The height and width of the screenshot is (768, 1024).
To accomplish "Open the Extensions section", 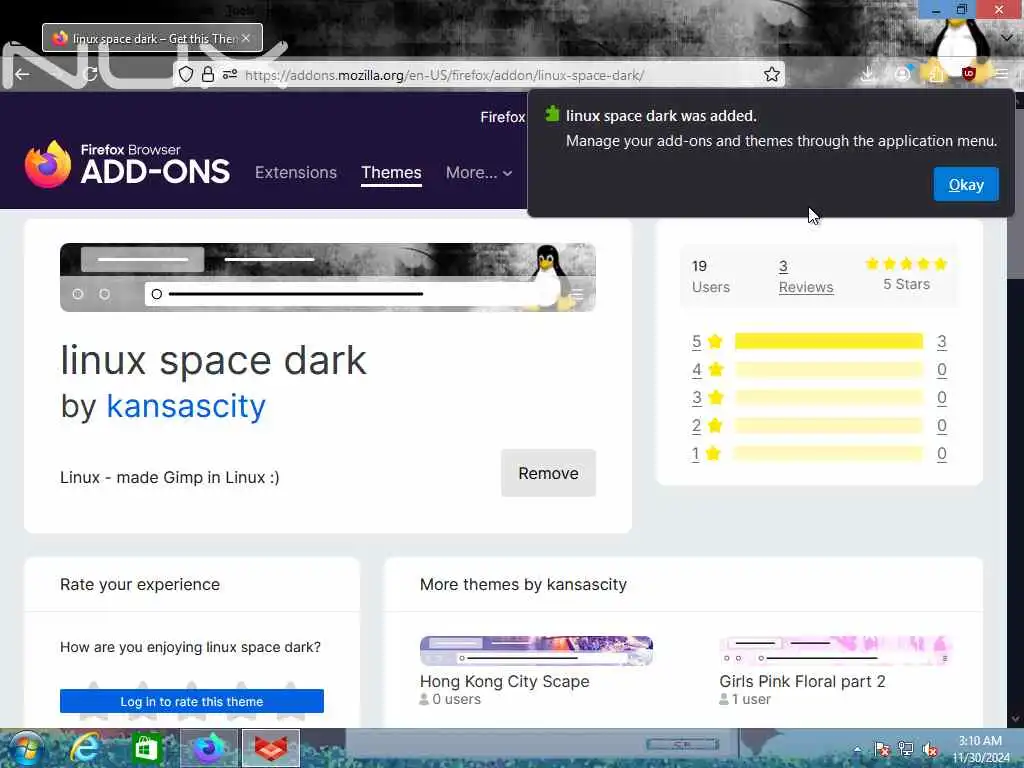I will 296,172.
